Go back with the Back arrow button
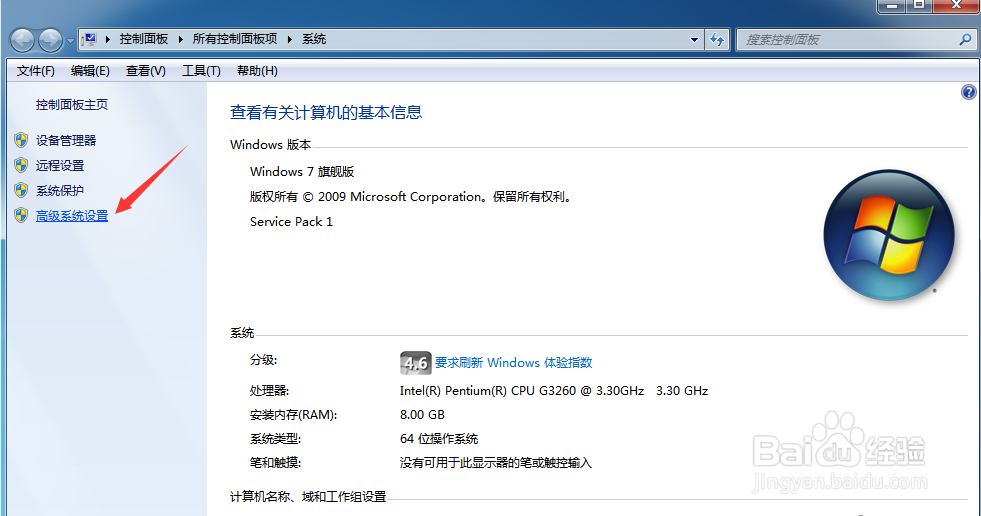This screenshot has width=981, height=516. click(x=23, y=41)
